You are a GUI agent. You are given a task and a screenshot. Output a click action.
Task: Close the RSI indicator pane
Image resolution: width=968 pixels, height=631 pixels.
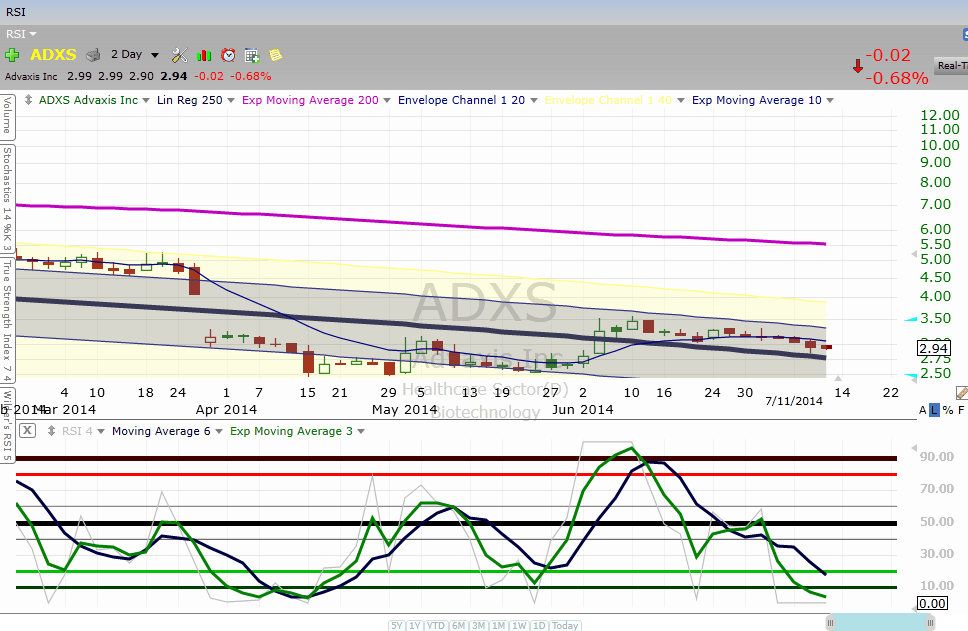(28, 431)
